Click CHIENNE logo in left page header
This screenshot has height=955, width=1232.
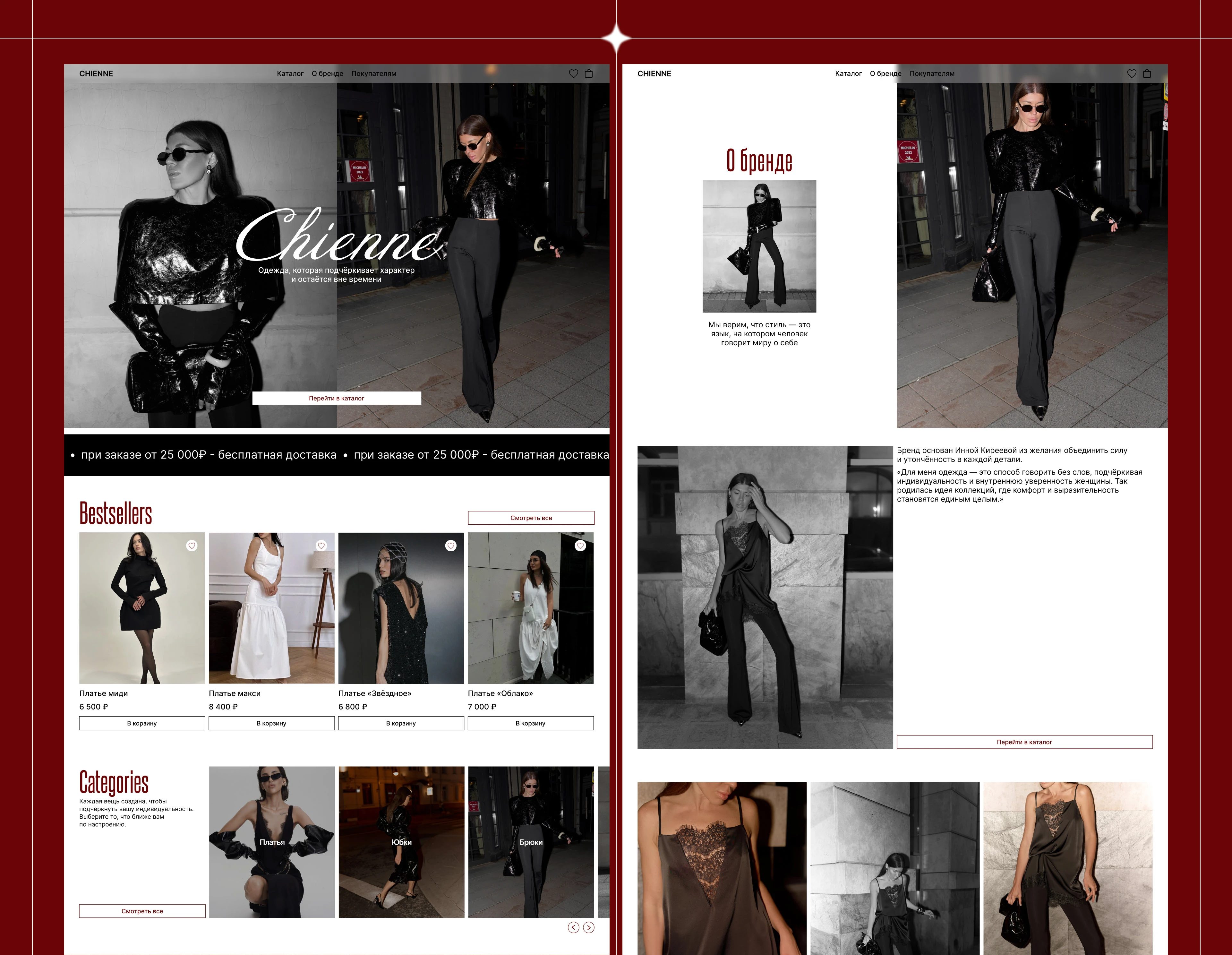click(x=96, y=74)
